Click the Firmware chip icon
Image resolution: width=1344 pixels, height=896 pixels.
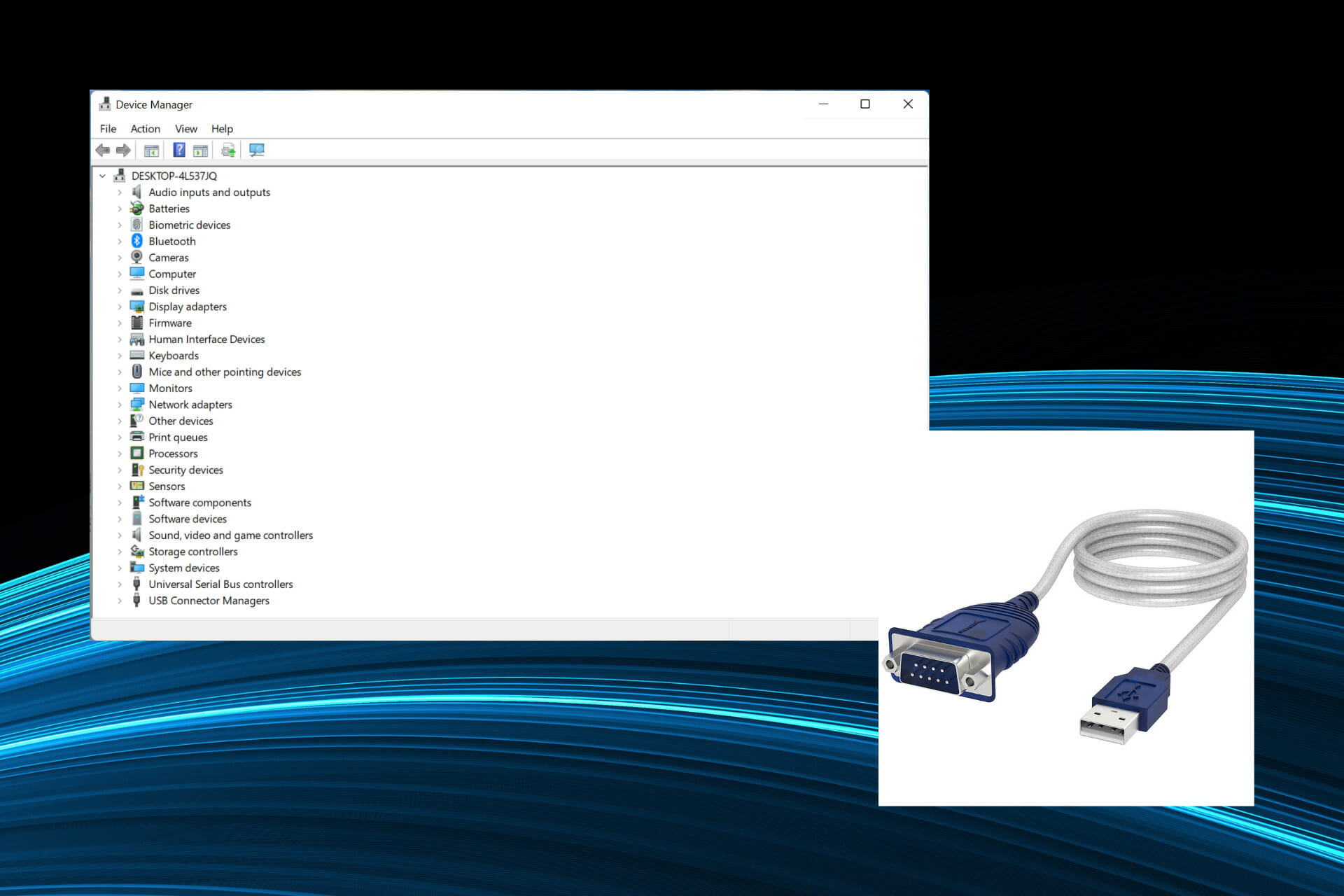[x=137, y=323]
